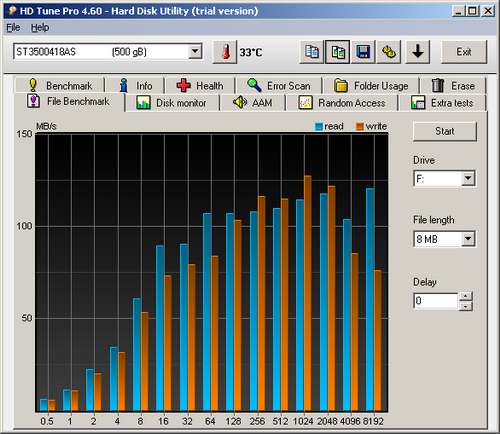The height and width of the screenshot is (434, 500).
Task: Click the copy screenshot to clipboard icon
Action: (337, 52)
